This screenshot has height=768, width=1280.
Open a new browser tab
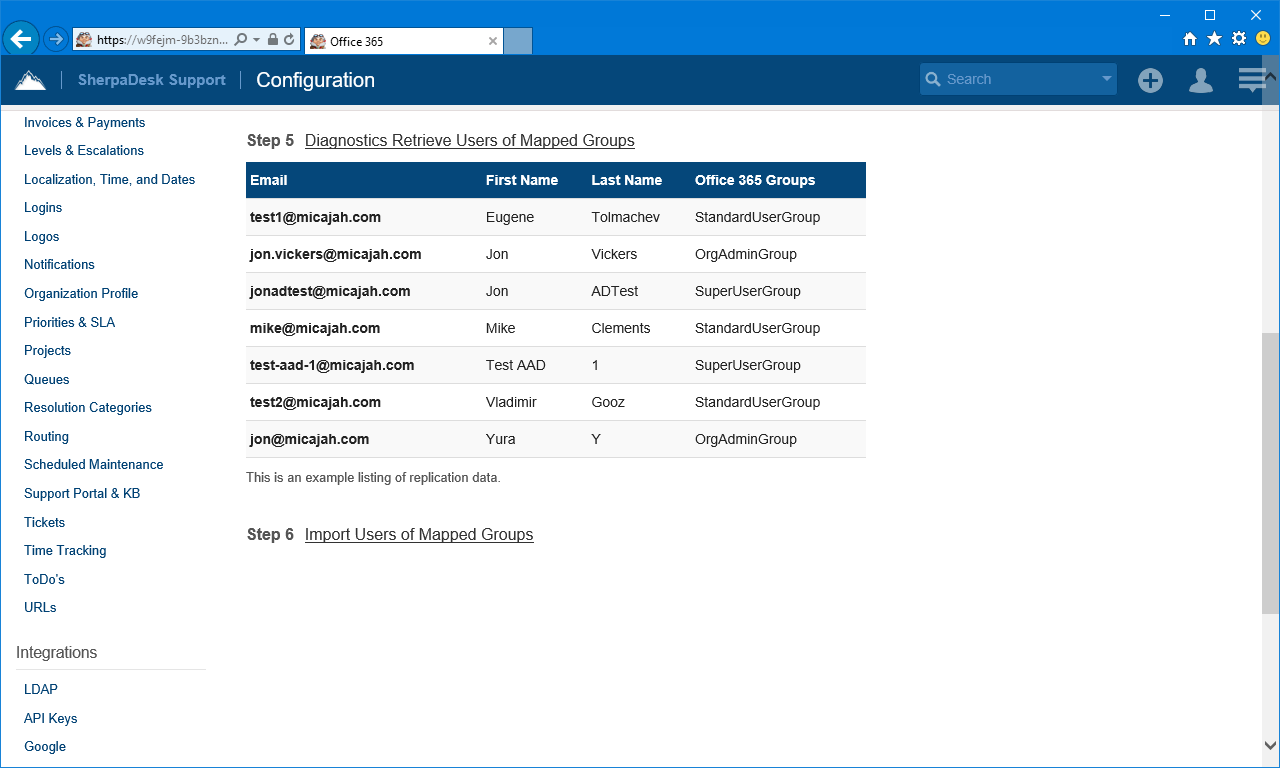(x=518, y=40)
